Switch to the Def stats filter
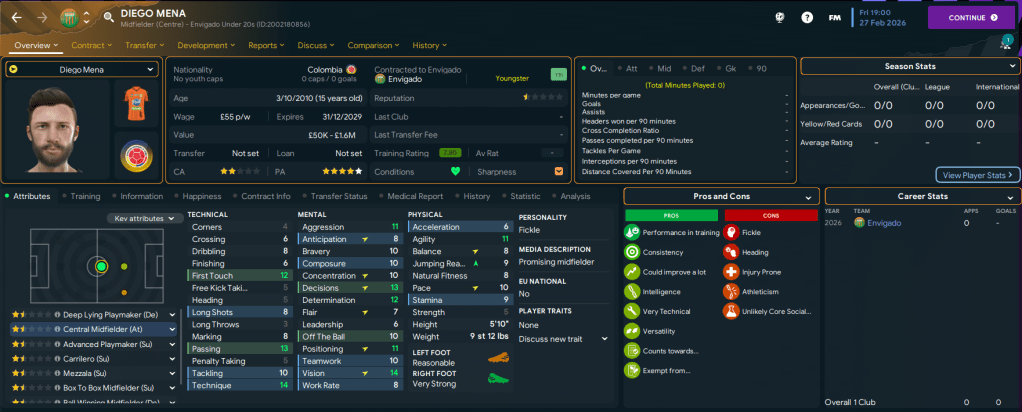Image resolution: width=1022 pixels, height=412 pixels. 698,68
